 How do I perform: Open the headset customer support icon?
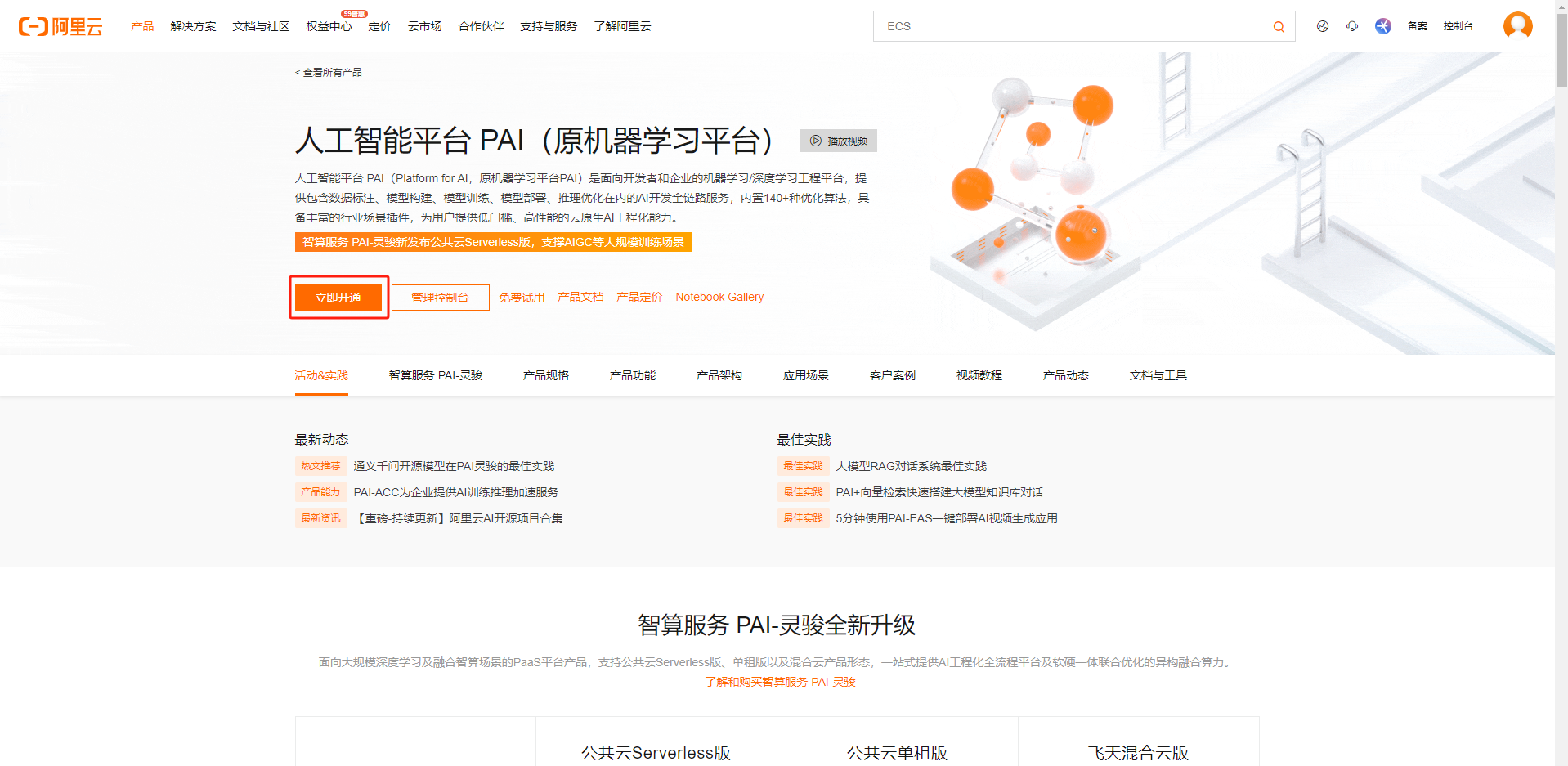pyautogui.click(x=1352, y=26)
